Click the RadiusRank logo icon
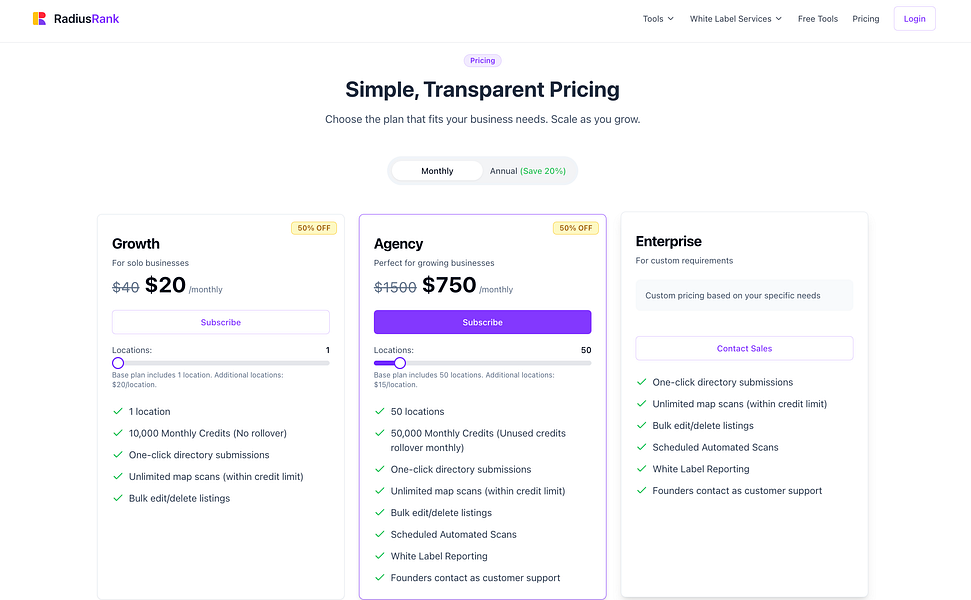 (x=39, y=19)
